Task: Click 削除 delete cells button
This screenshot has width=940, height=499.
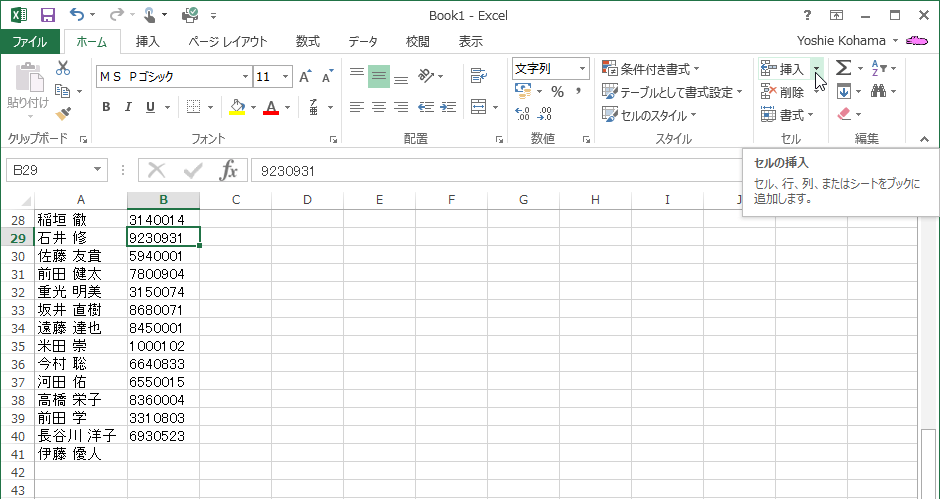Action: (783, 92)
